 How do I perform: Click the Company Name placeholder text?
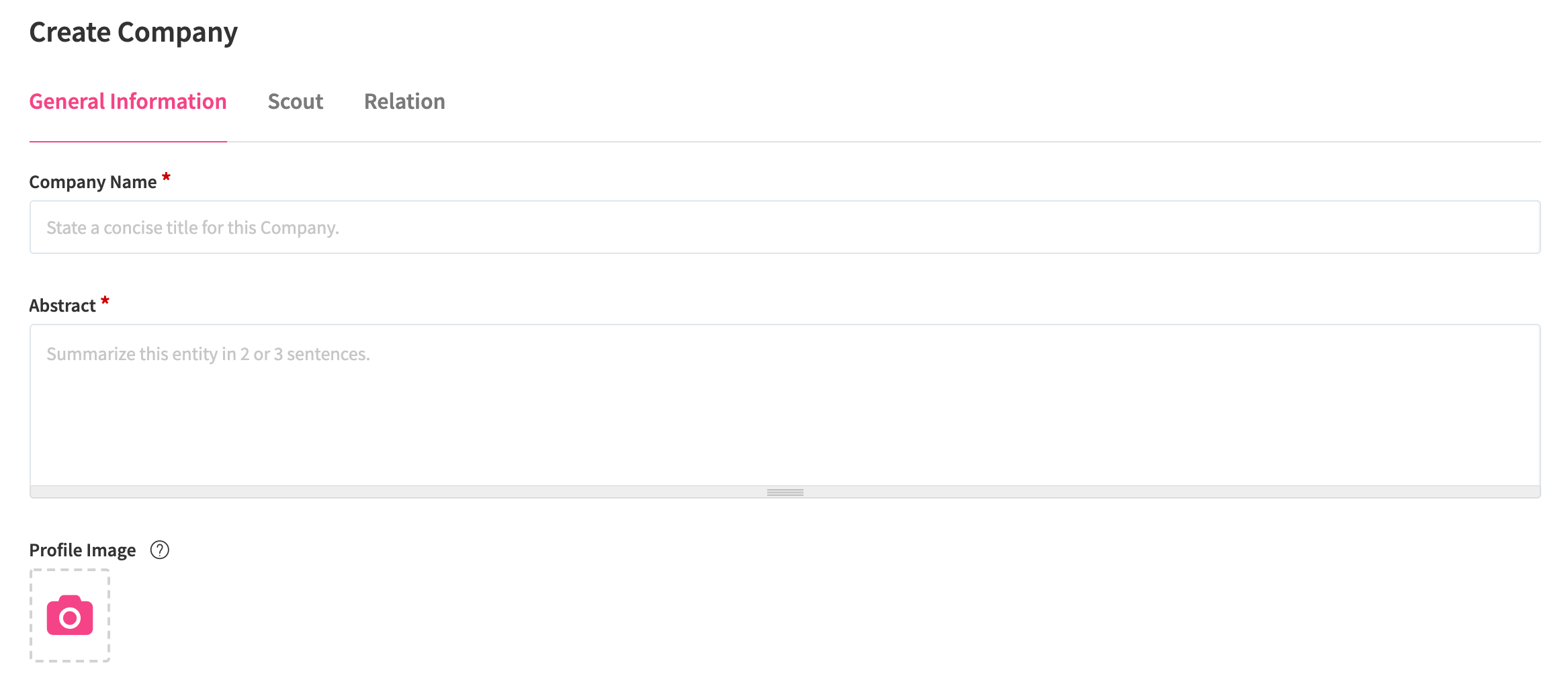coord(192,227)
